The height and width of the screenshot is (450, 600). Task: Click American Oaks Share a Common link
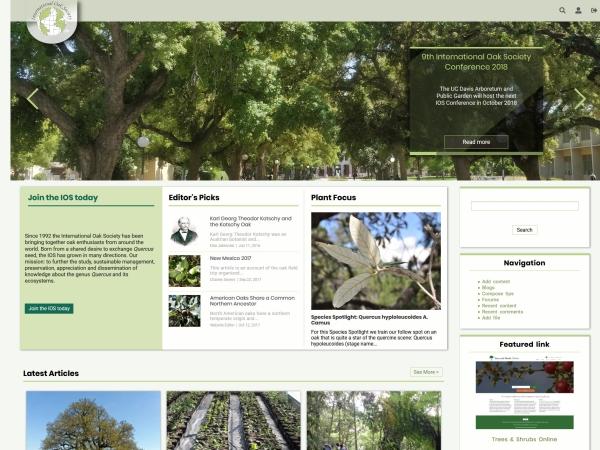coord(252,300)
